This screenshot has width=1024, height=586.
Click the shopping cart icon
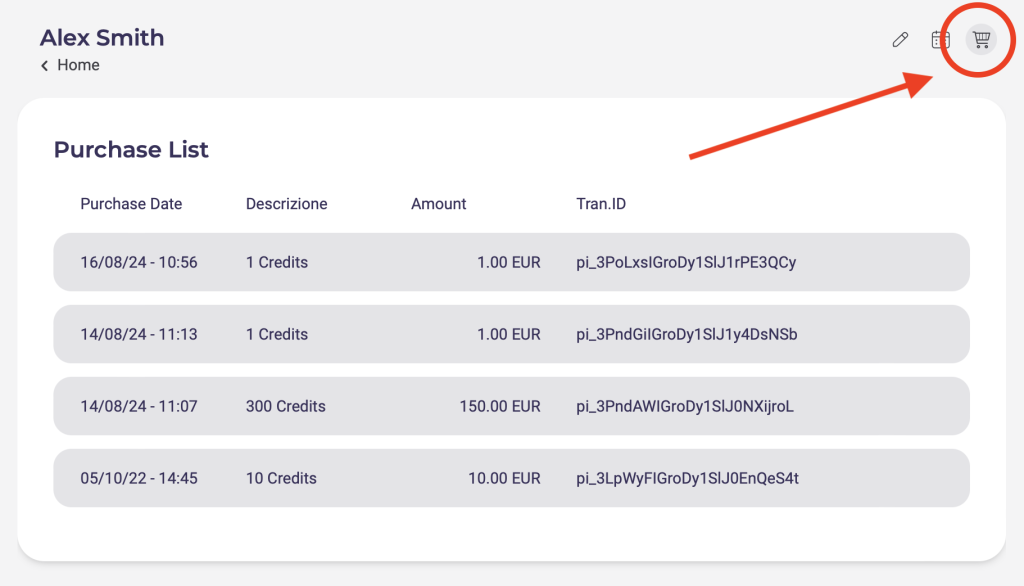pyautogui.click(x=982, y=40)
